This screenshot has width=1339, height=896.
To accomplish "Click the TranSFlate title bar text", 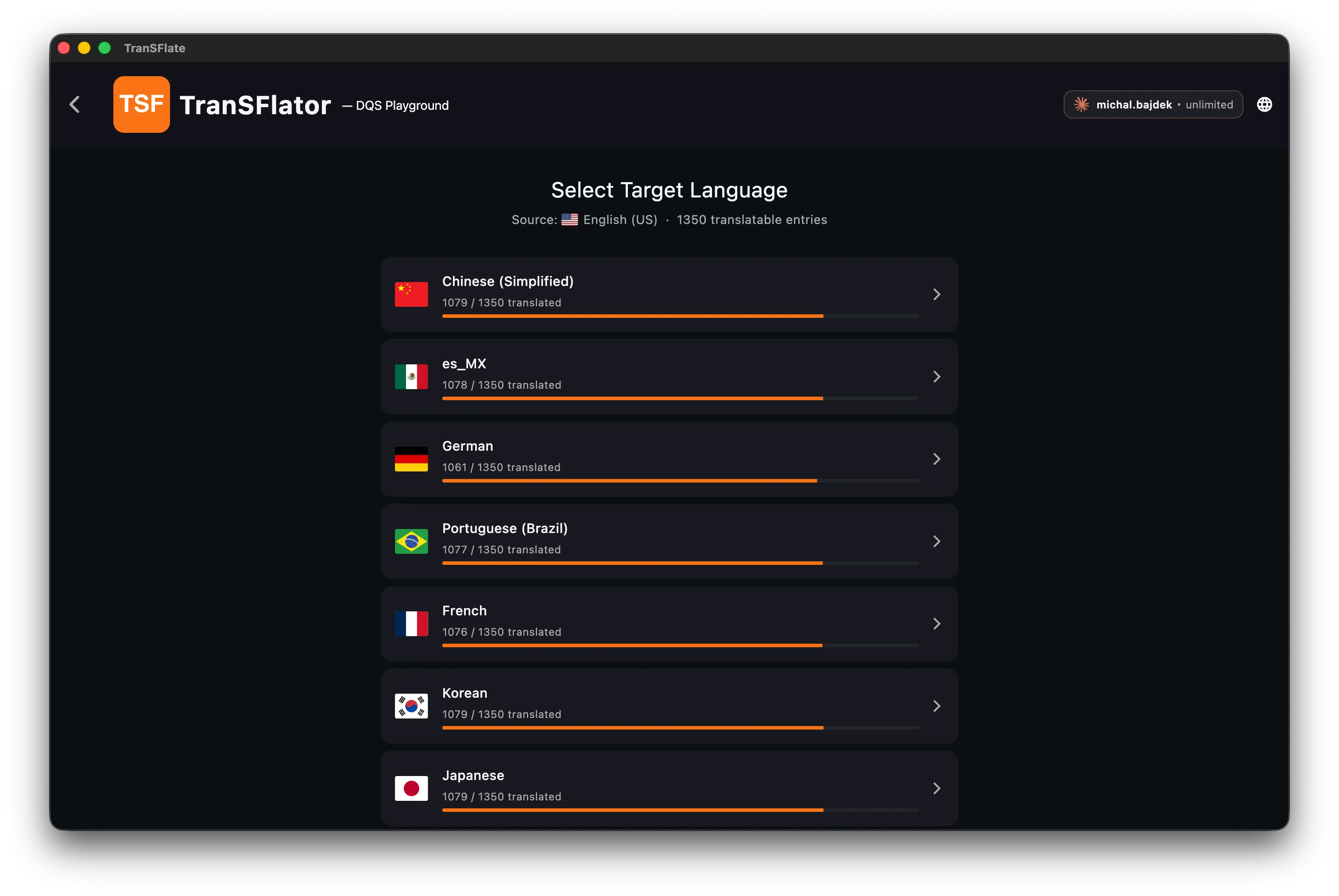I will pyautogui.click(x=154, y=48).
